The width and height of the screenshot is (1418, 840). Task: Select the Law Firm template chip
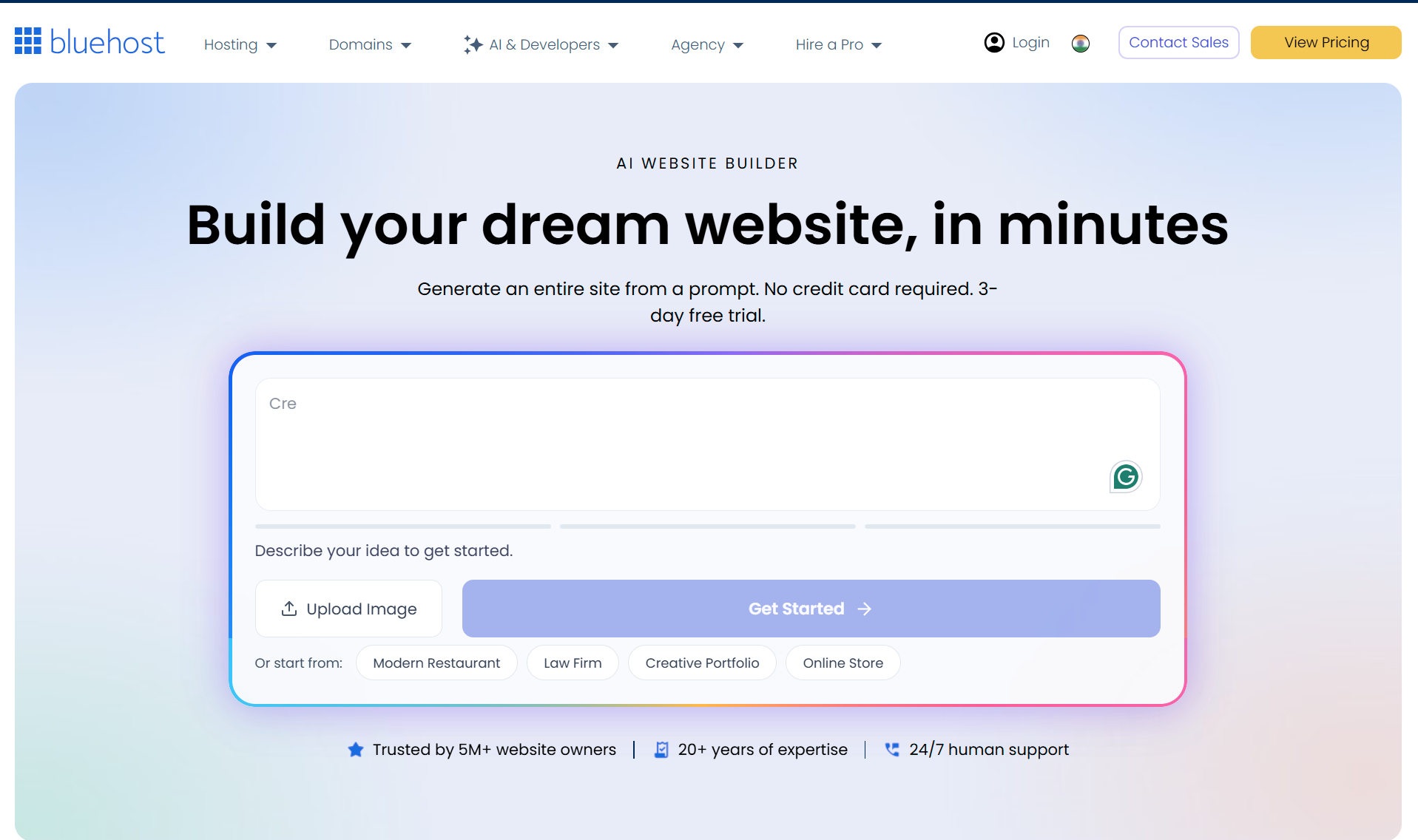pyautogui.click(x=573, y=663)
